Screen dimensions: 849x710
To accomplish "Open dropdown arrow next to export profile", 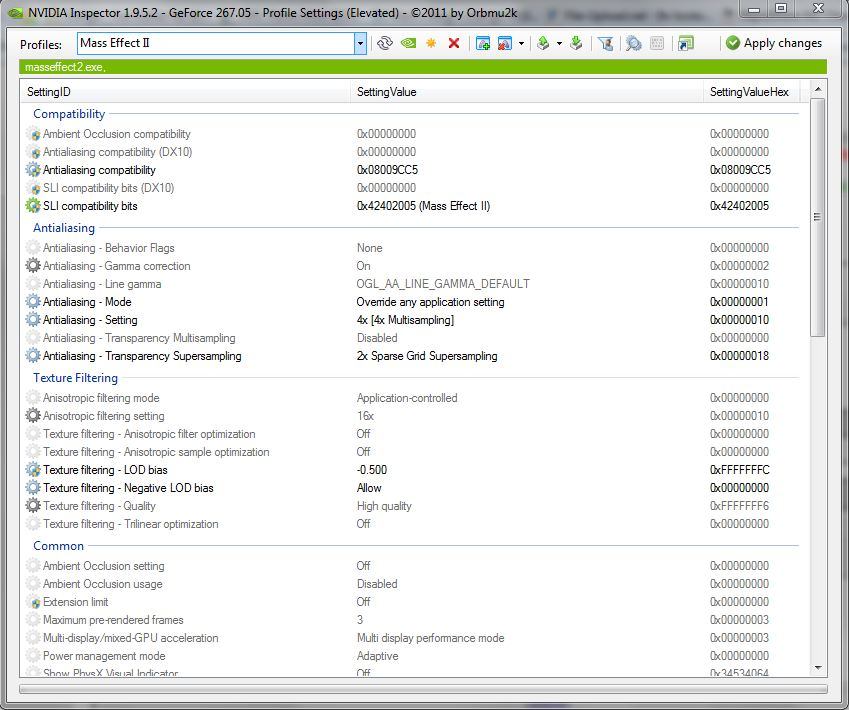I will tap(559, 43).
